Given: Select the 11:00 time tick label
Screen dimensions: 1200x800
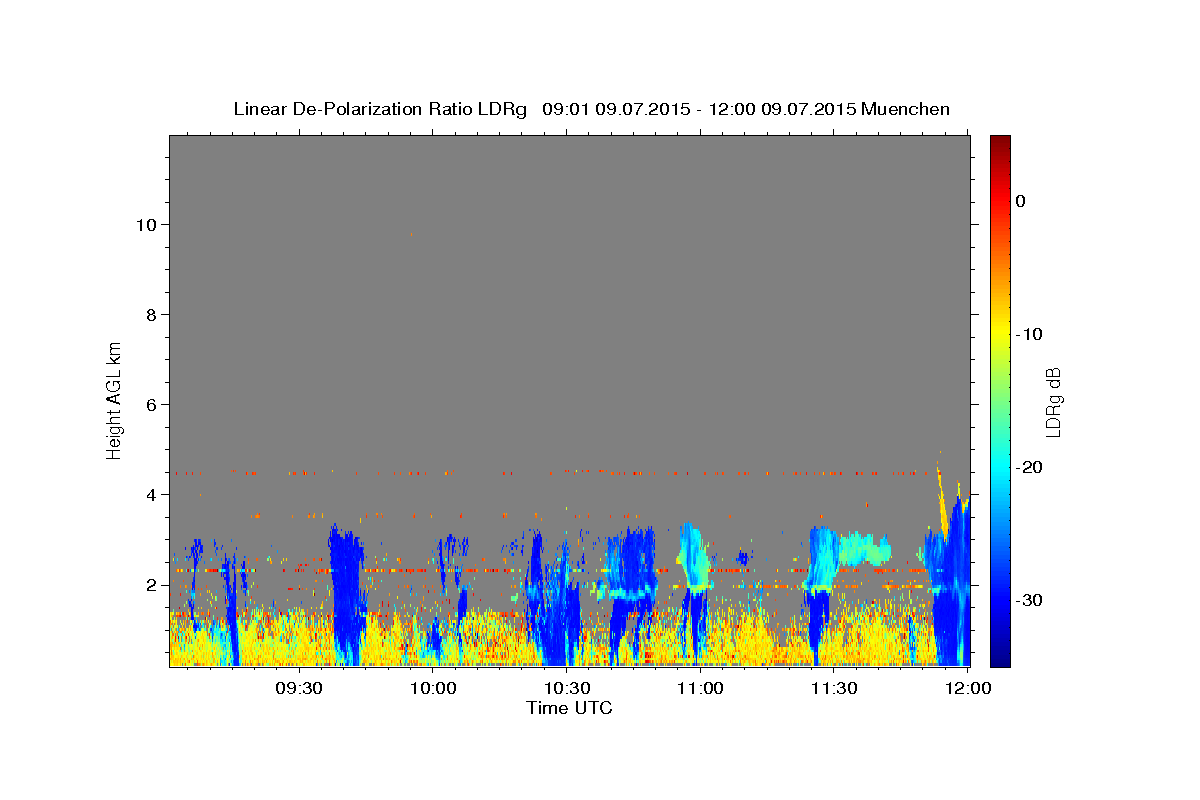Looking at the screenshot, I should pyautogui.click(x=700, y=689).
